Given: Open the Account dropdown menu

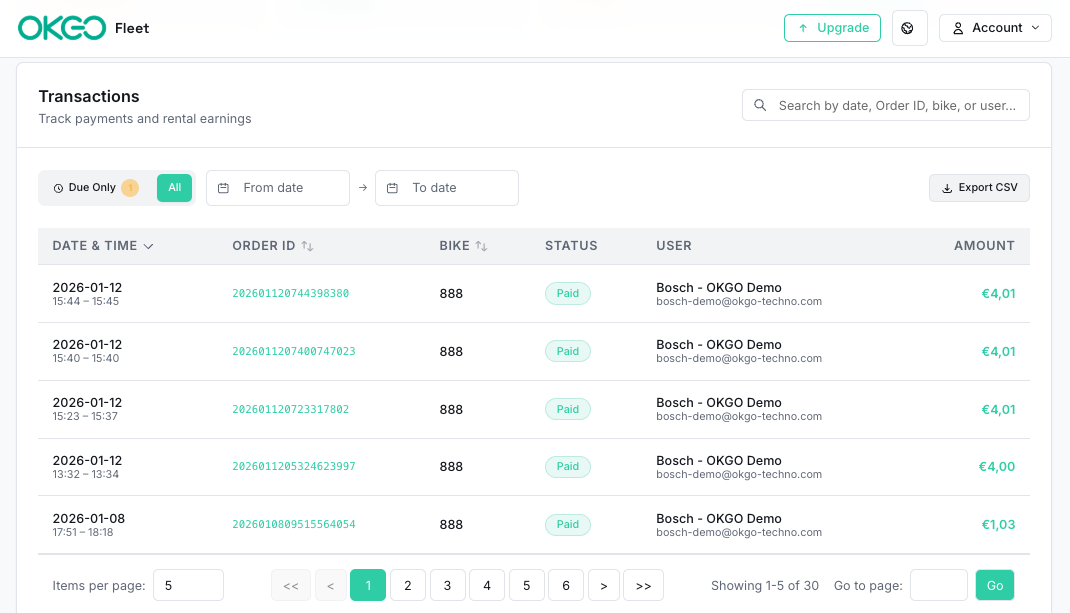Looking at the screenshot, I should pyautogui.click(x=995, y=28).
